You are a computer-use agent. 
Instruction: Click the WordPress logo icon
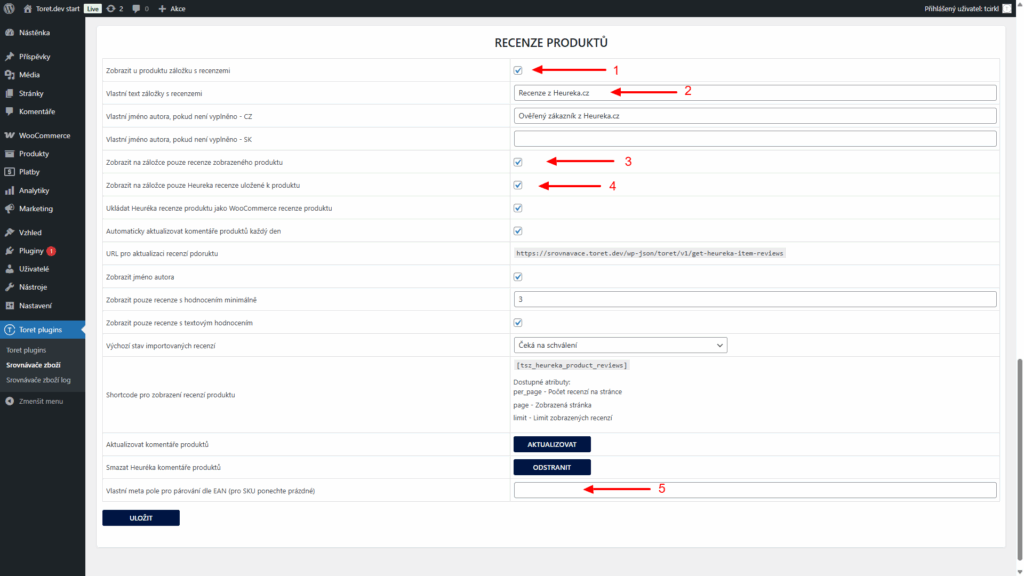pyautogui.click(x=9, y=8)
